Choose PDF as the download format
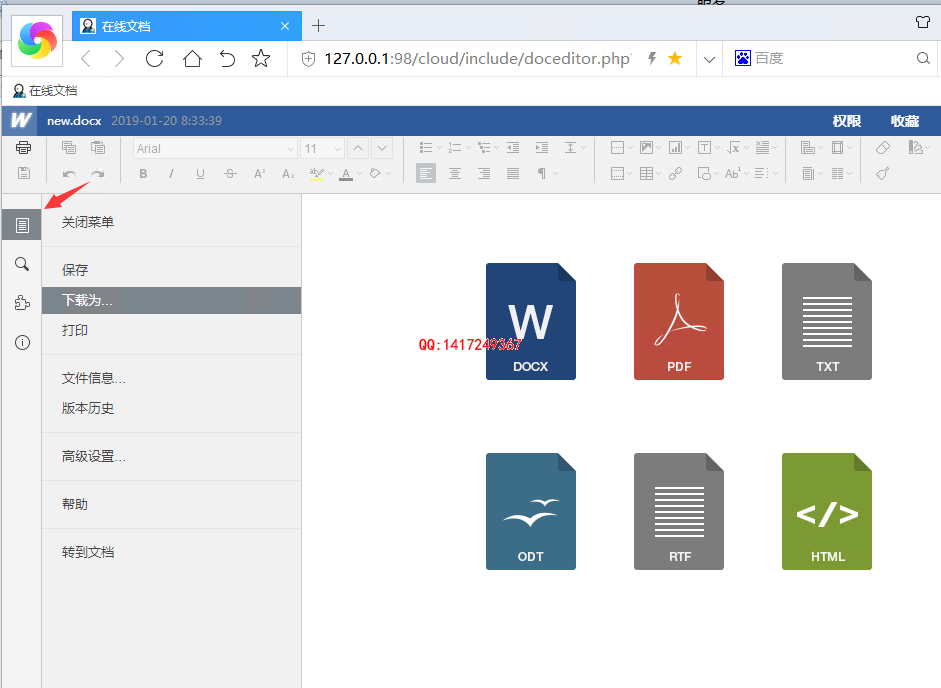 678,321
